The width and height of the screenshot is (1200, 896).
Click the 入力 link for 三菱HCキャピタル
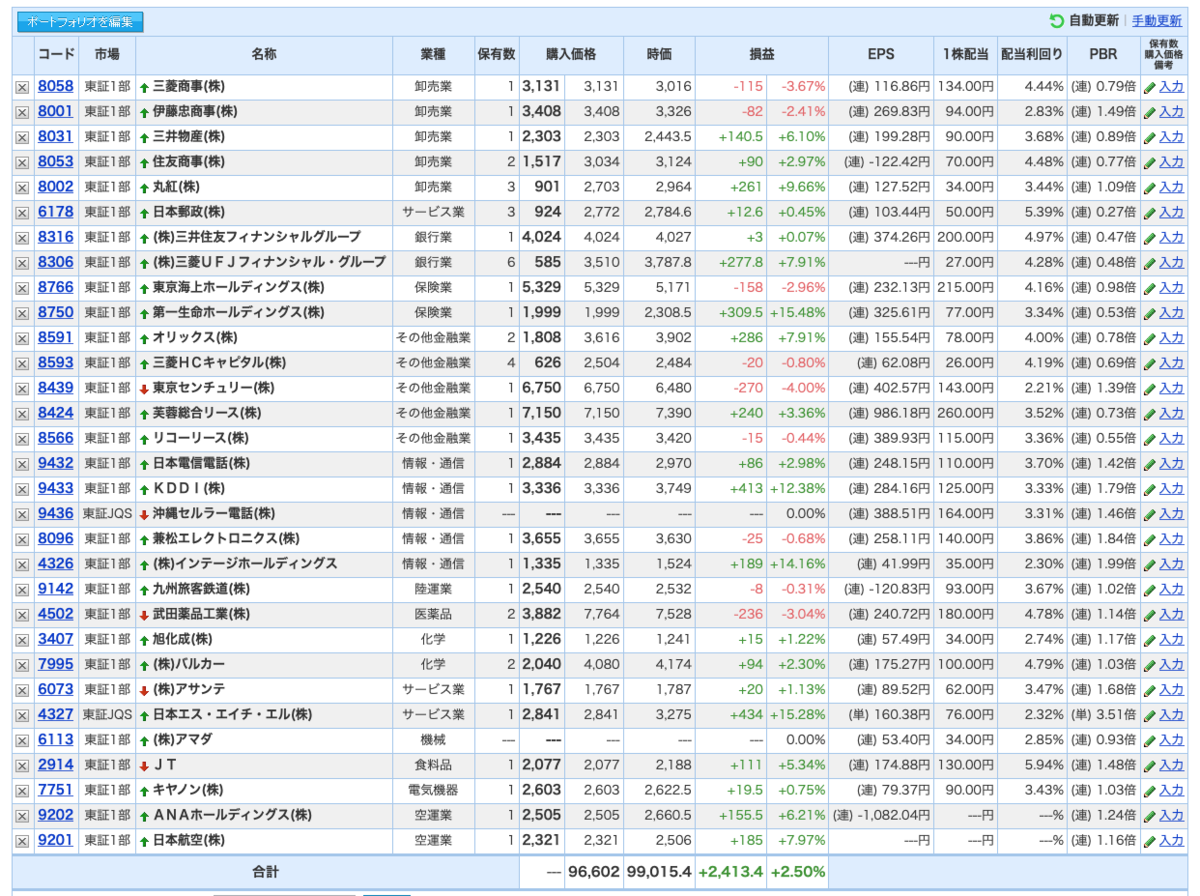pyautogui.click(x=1171, y=363)
